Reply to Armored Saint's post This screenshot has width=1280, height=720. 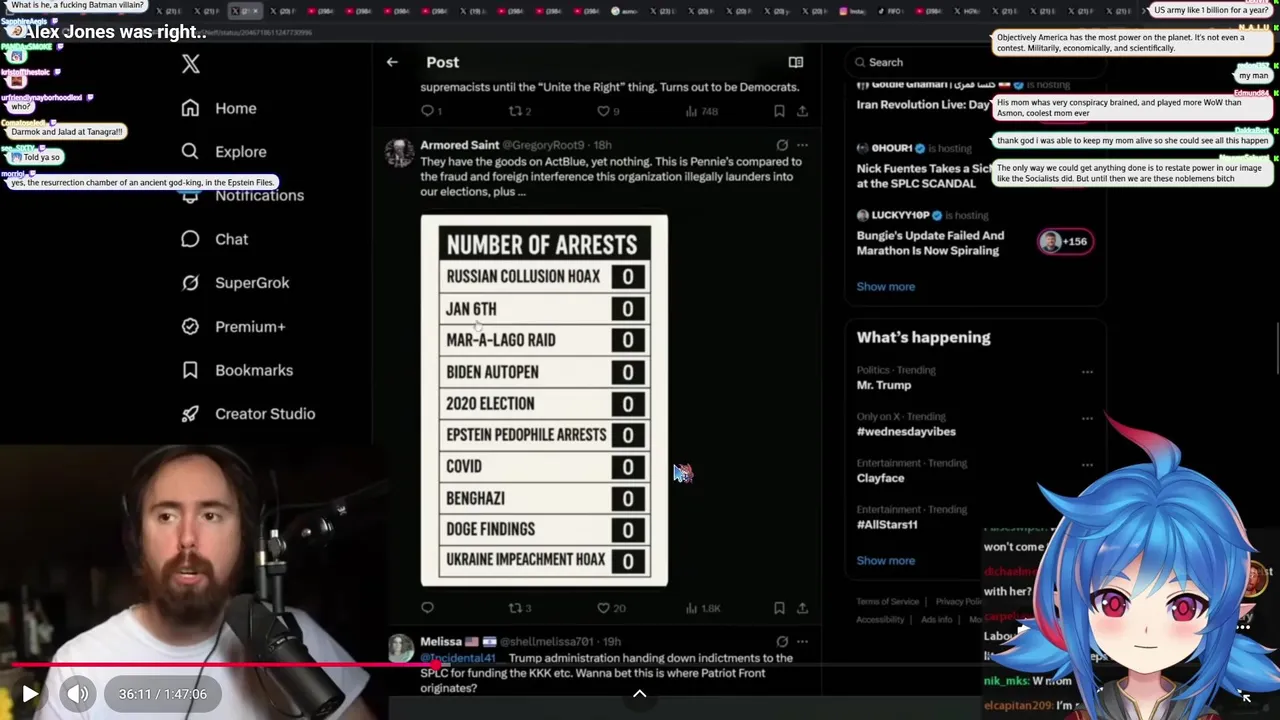pos(427,608)
